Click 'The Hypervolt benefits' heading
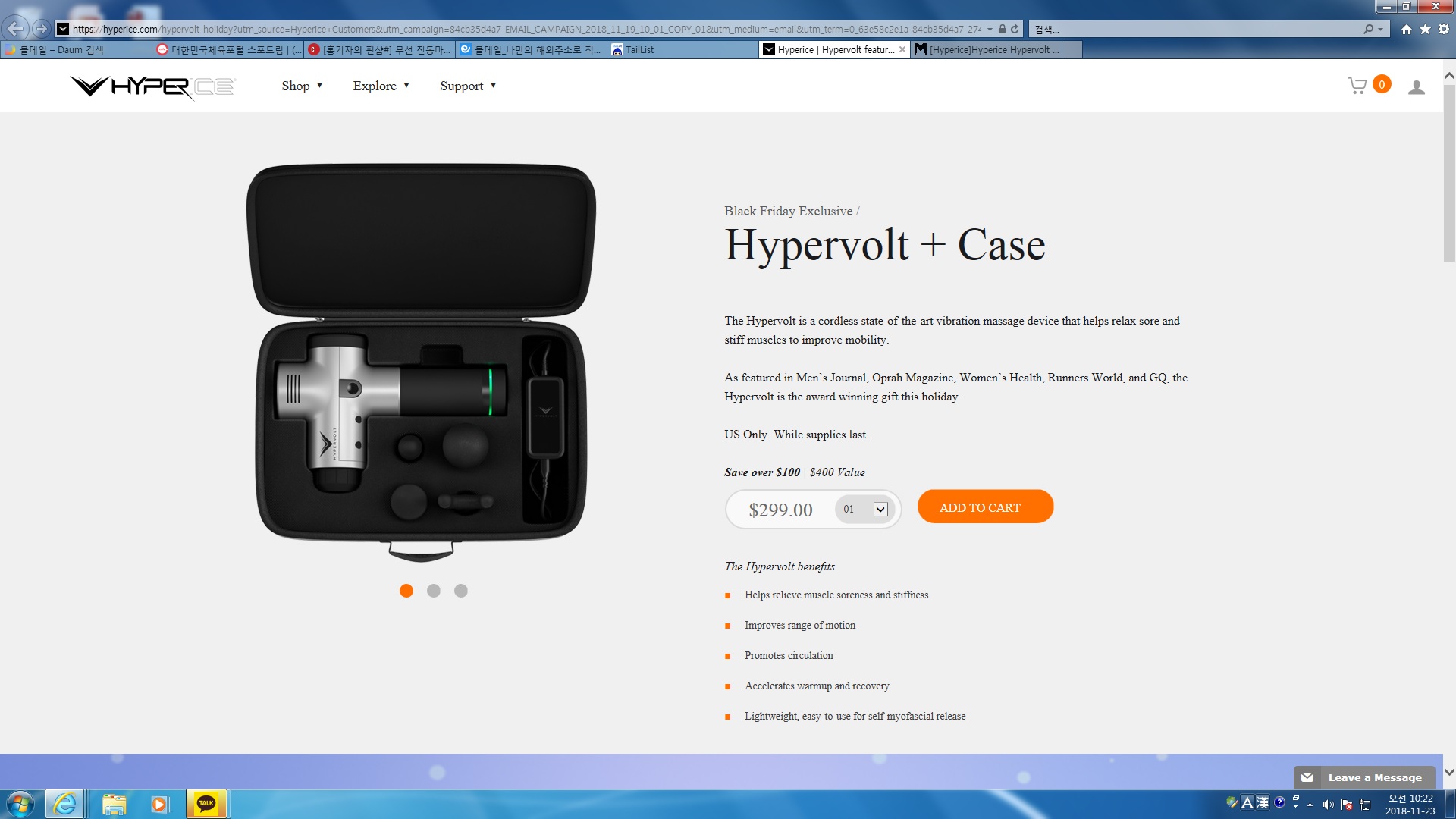 click(x=780, y=566)
